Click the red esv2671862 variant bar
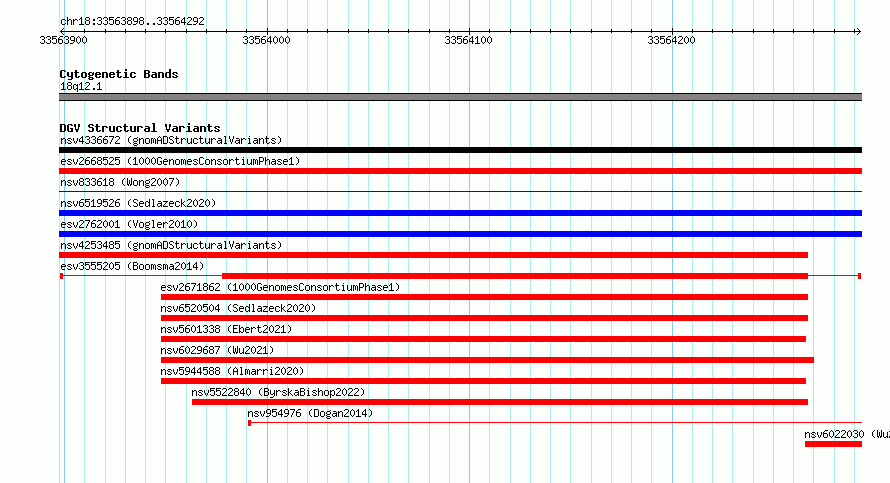The image size is (890, 483). click(484, 297)
